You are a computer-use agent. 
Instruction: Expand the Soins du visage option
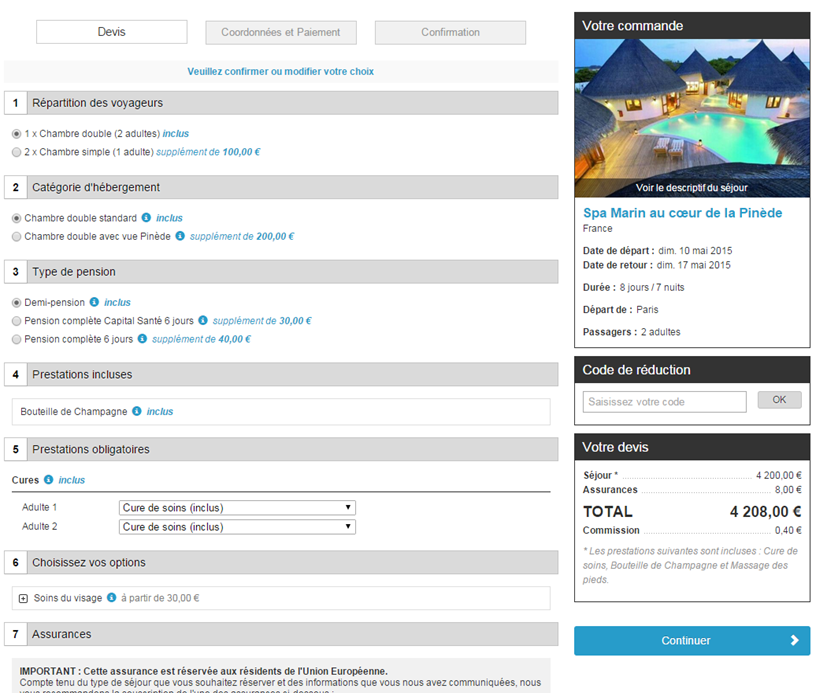point(23,598)
